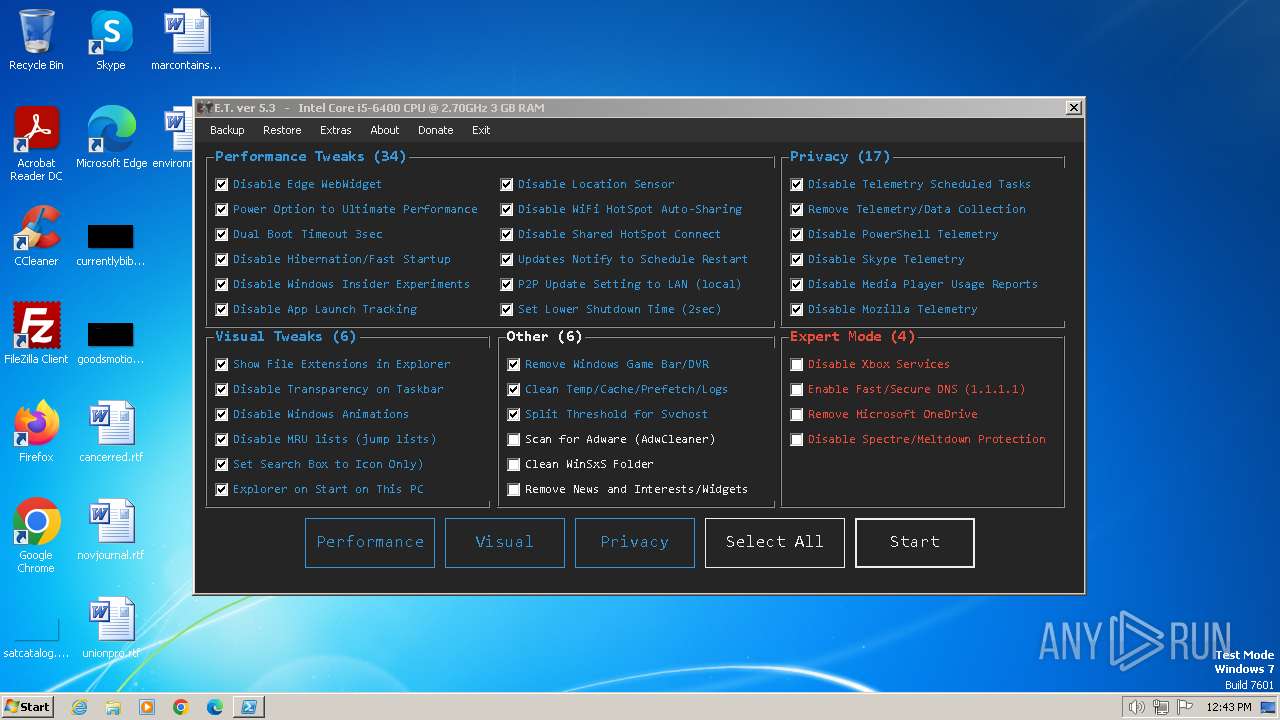Uncheck Remove Windows Game Bar/DVR
Image resolution: width=1280 pixels, height=720 pixels.
[514, 364]
